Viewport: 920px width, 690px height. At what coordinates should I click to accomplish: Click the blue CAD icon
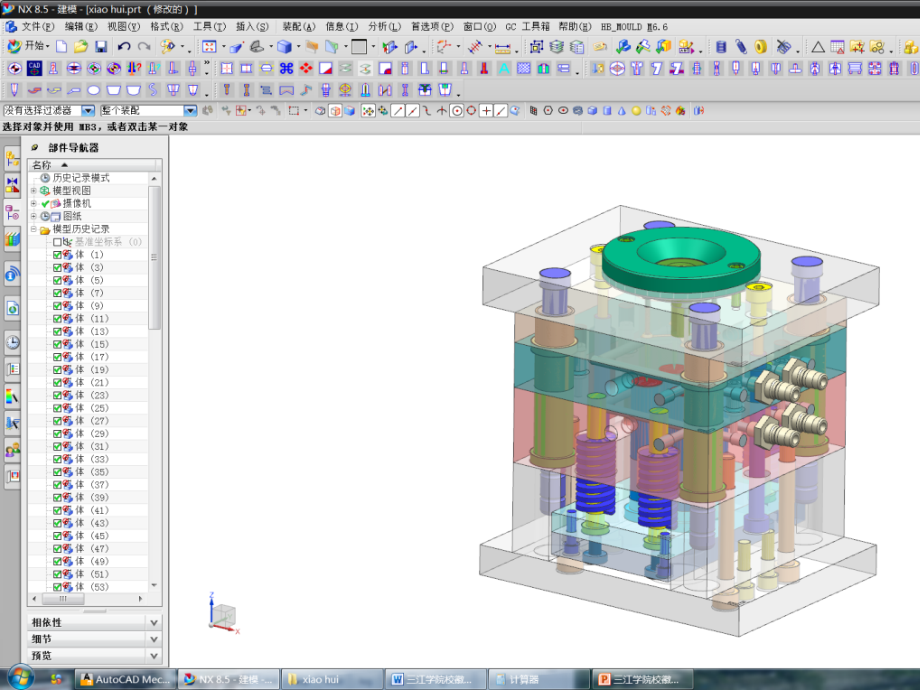34,69
